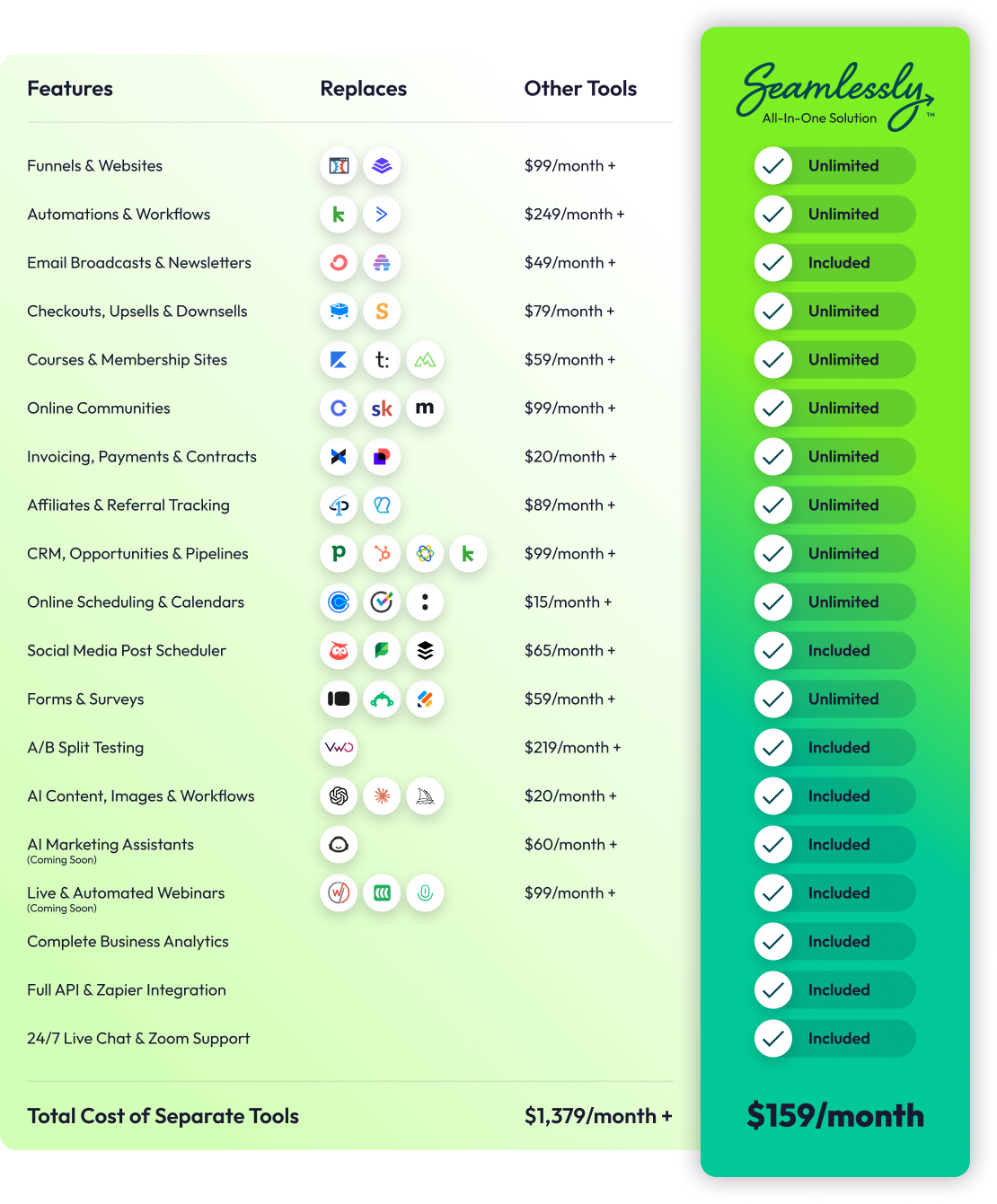Click the Included badge for A/B Split Testing
This screenshot has width=997, height=1204.
tap(835, 748)
